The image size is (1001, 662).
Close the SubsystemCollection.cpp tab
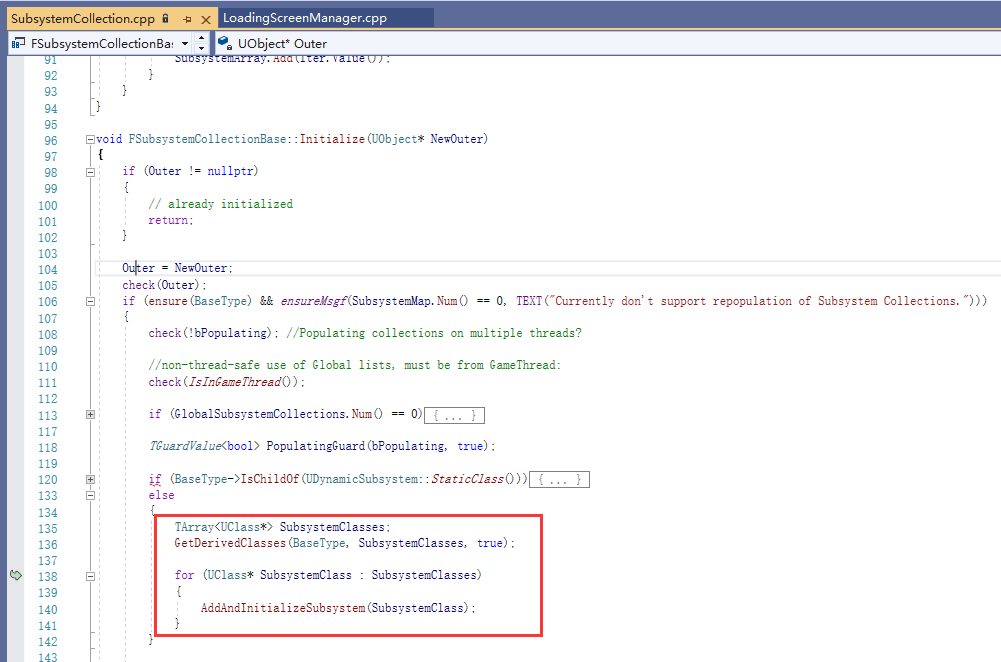[x=206, y=19]
